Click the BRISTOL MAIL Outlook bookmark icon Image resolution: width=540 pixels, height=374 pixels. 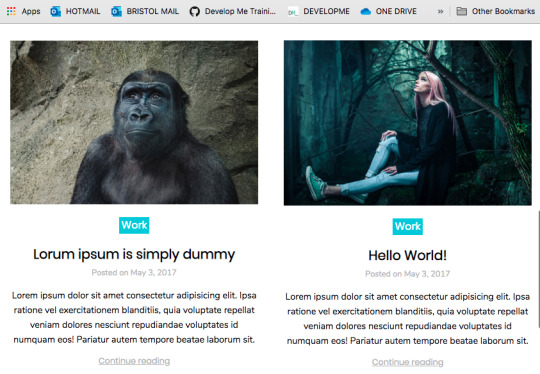[116, 11]
